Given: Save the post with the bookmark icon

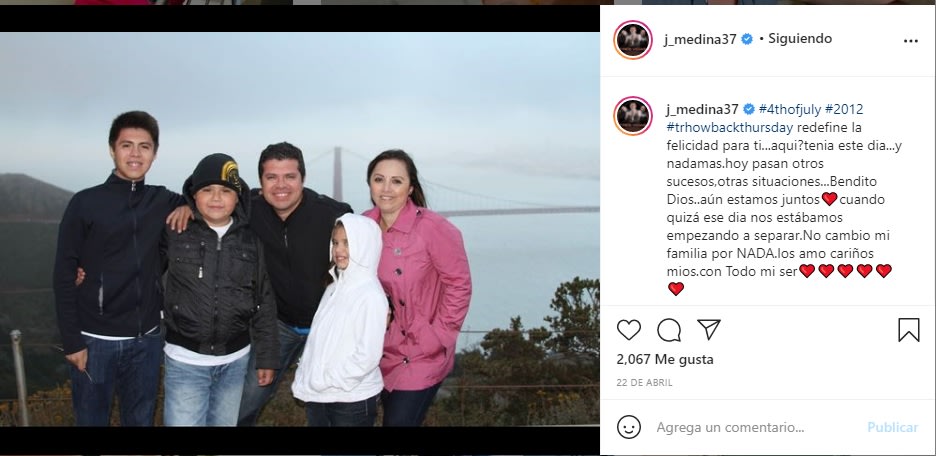Looking at the screenshot, I should tap(909, 329).
